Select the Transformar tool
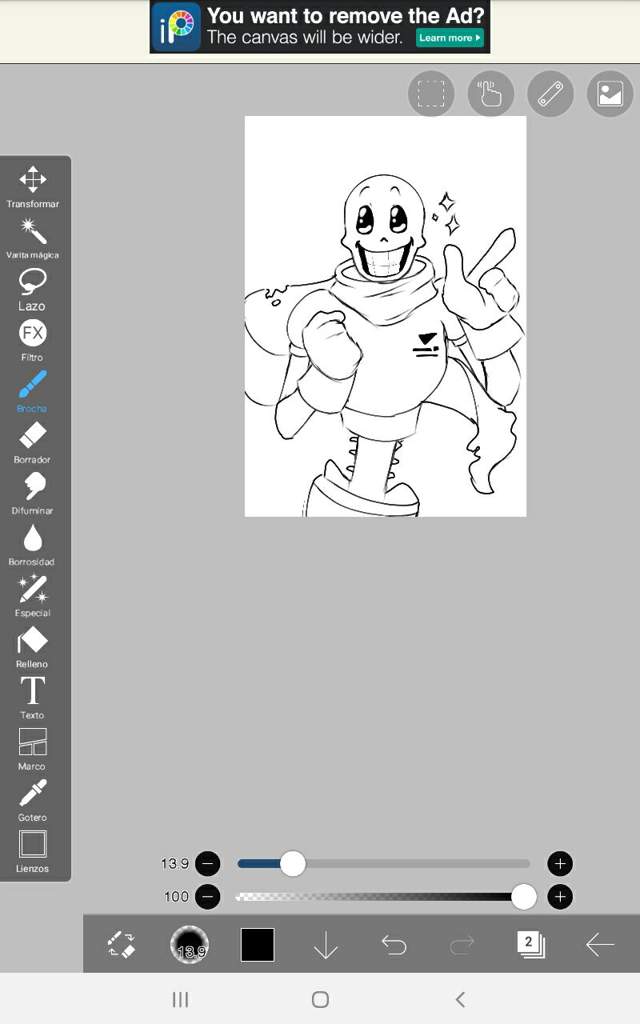Image resolution: width=640 pixels, height=1024 pixels. [33, 186]
